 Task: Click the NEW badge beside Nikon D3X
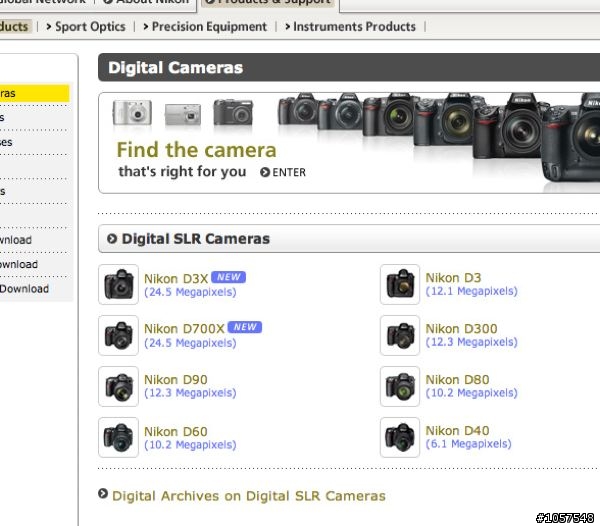coord(228,277)
